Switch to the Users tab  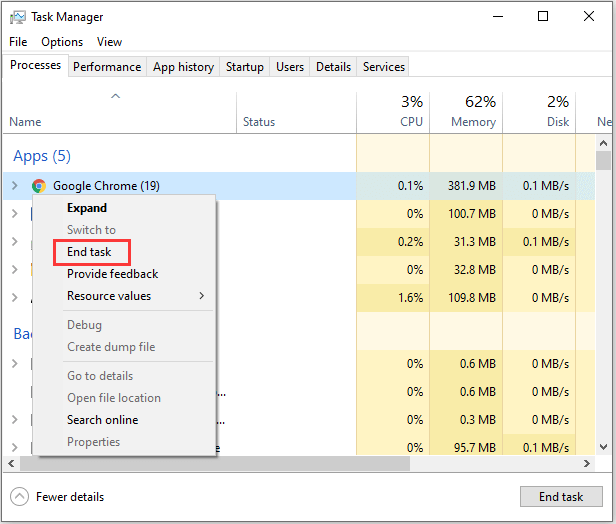[290, 67]
